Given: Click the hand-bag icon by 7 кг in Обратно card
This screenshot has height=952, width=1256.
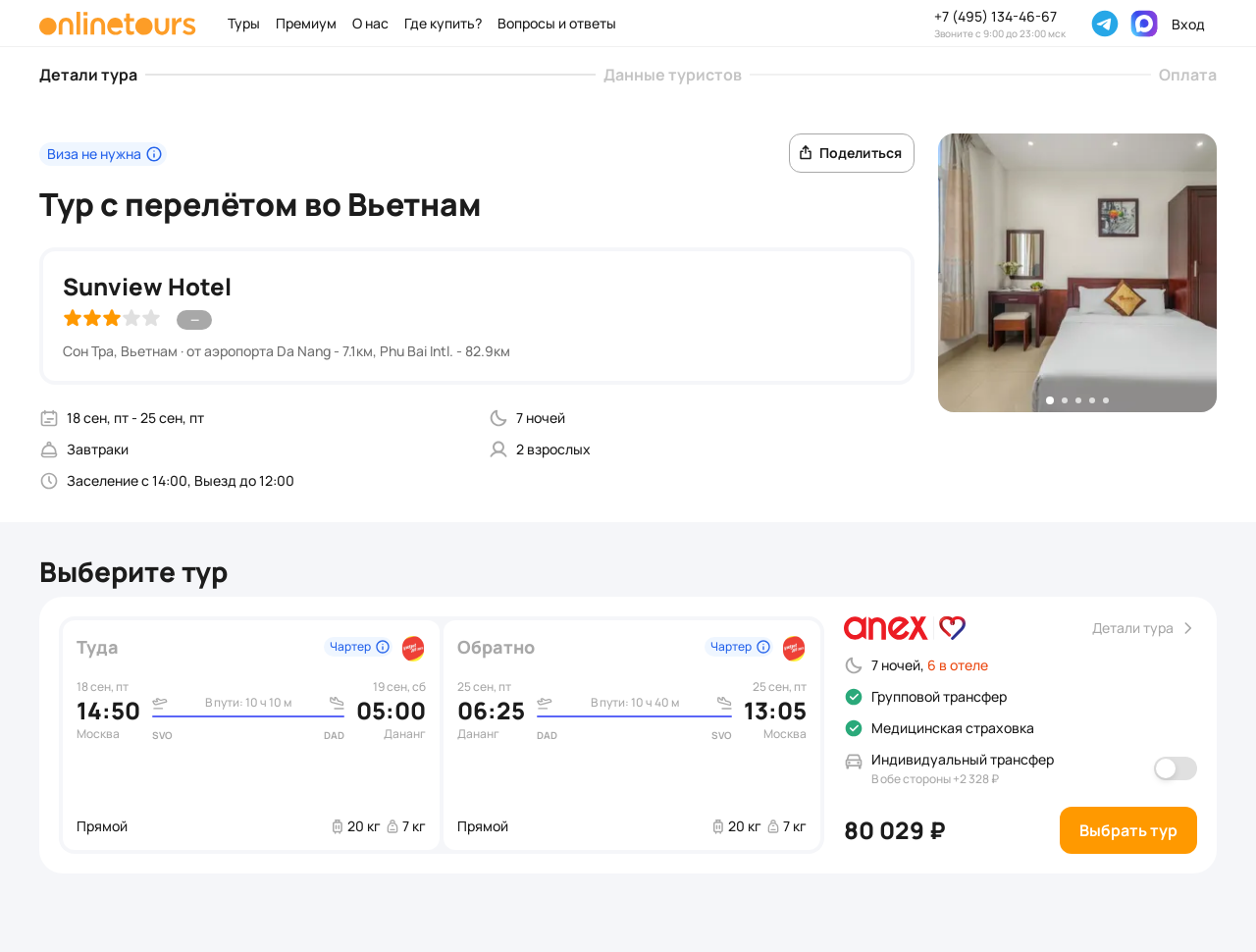Looking at the screenshot, I should point(773,826).
